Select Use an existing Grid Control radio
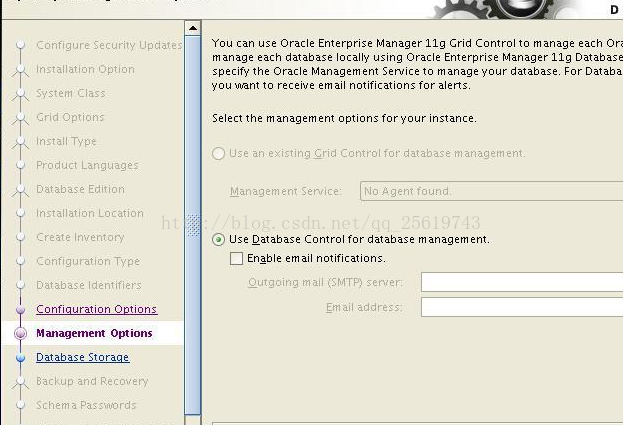Viewport: 623px width, 425px height. [219, 153]
